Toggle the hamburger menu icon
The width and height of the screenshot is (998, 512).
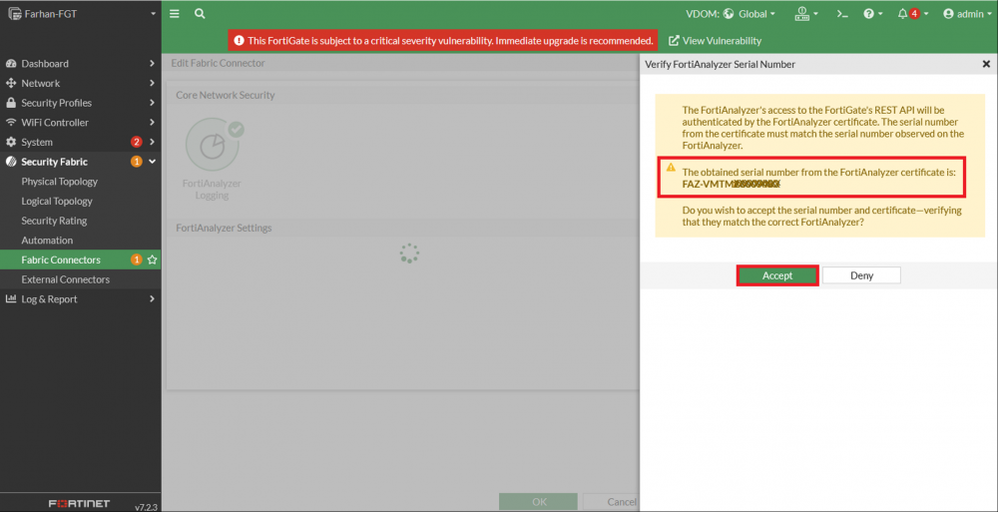pos(174,13)
